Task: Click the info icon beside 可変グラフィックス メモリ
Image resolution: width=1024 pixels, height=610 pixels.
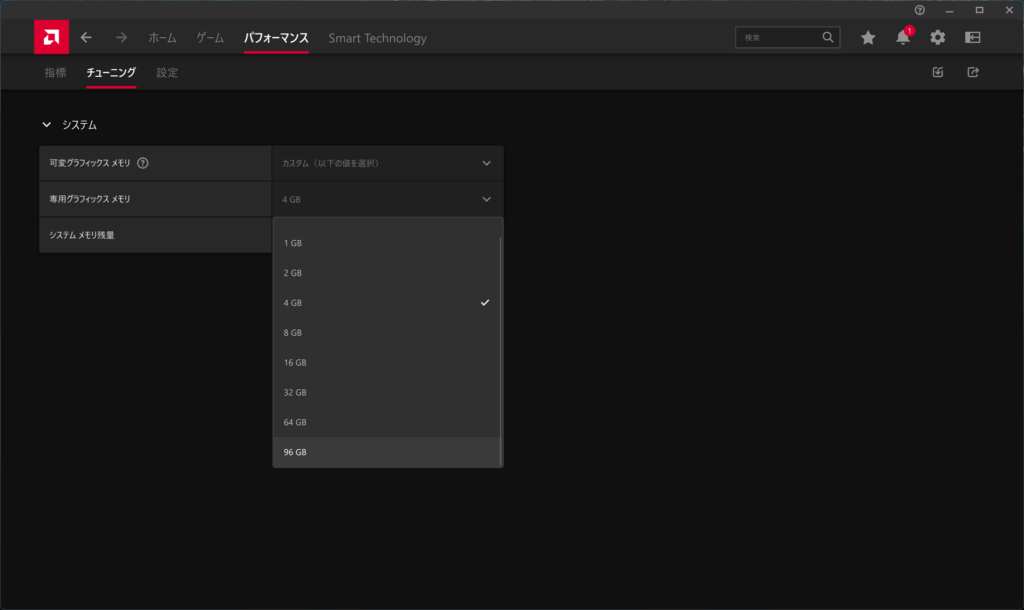Action: click(x=143, y=163)
